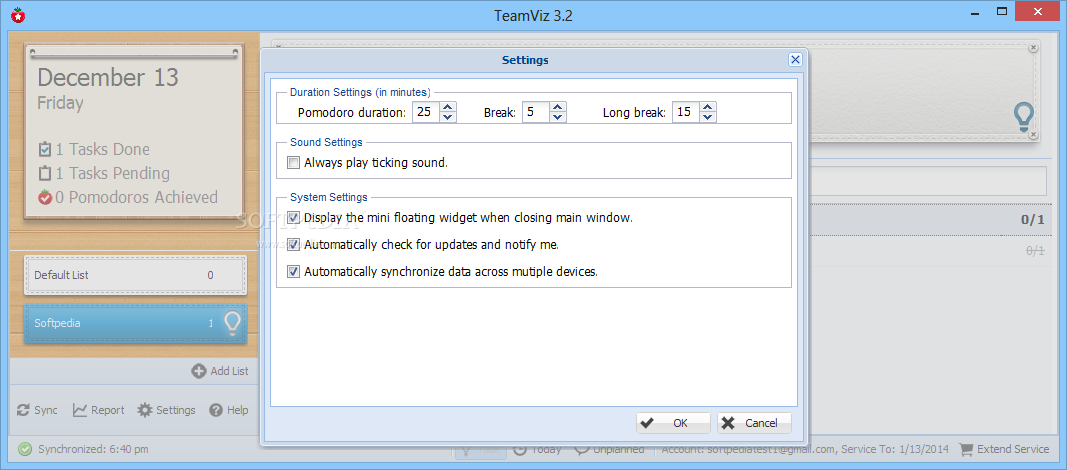The image size is (1067, 470).
Task: Click the Long break value field
Action: point(687,112)
